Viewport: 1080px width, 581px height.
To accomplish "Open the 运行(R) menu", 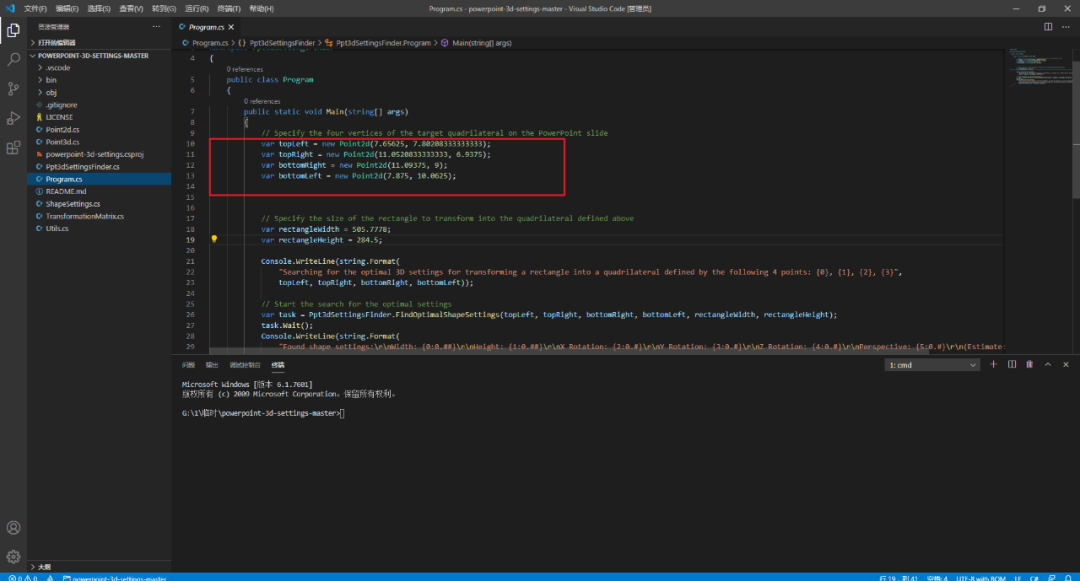I will (196, 9).
